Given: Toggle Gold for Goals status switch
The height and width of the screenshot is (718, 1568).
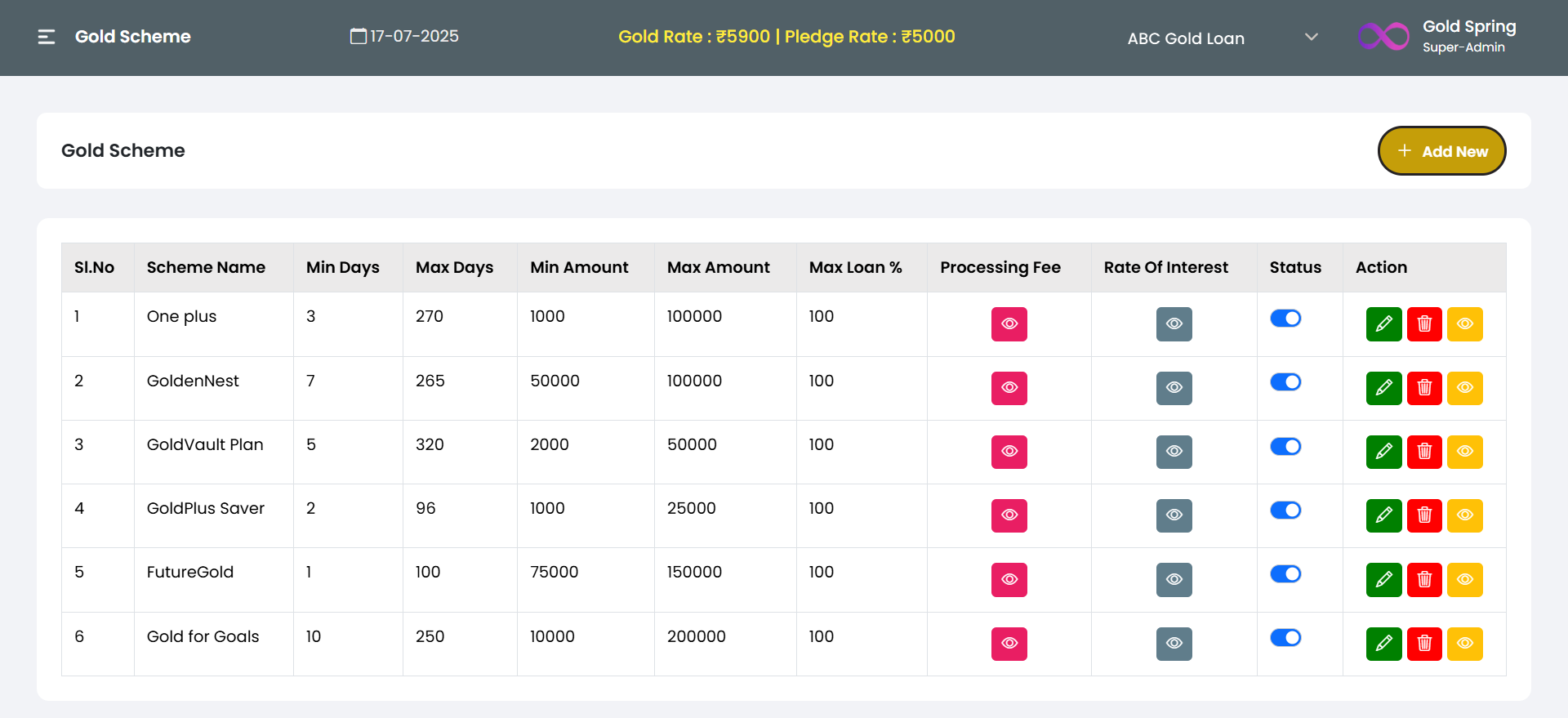Looking at the screenshot, I should pos(1285,637).
